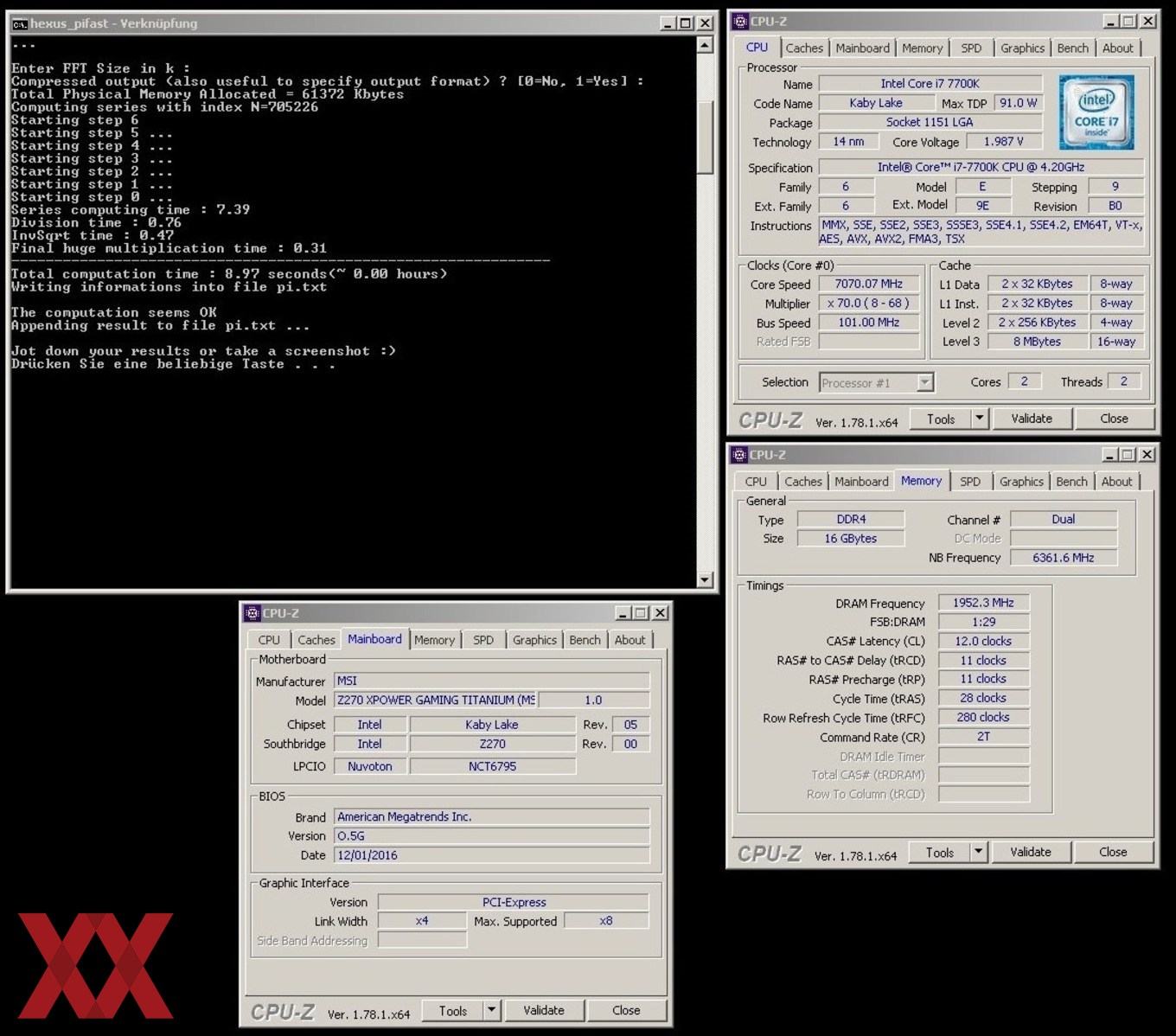The height and width of the screenshot is (1036, 1176).
Task: Close the hexus_pifast console window
Action: 705,23
